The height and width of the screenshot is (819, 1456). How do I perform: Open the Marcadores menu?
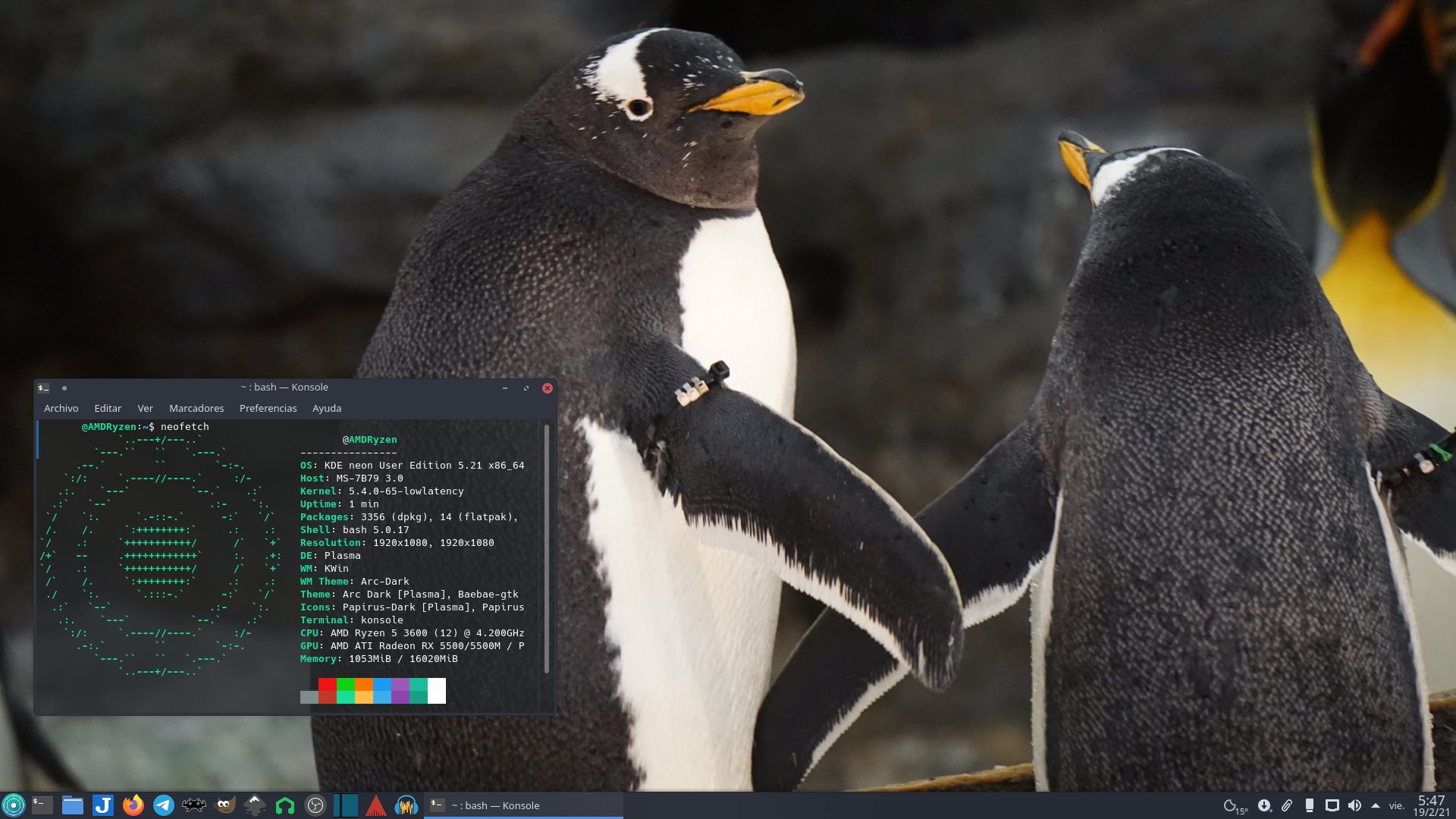click(x=196, y=408)
